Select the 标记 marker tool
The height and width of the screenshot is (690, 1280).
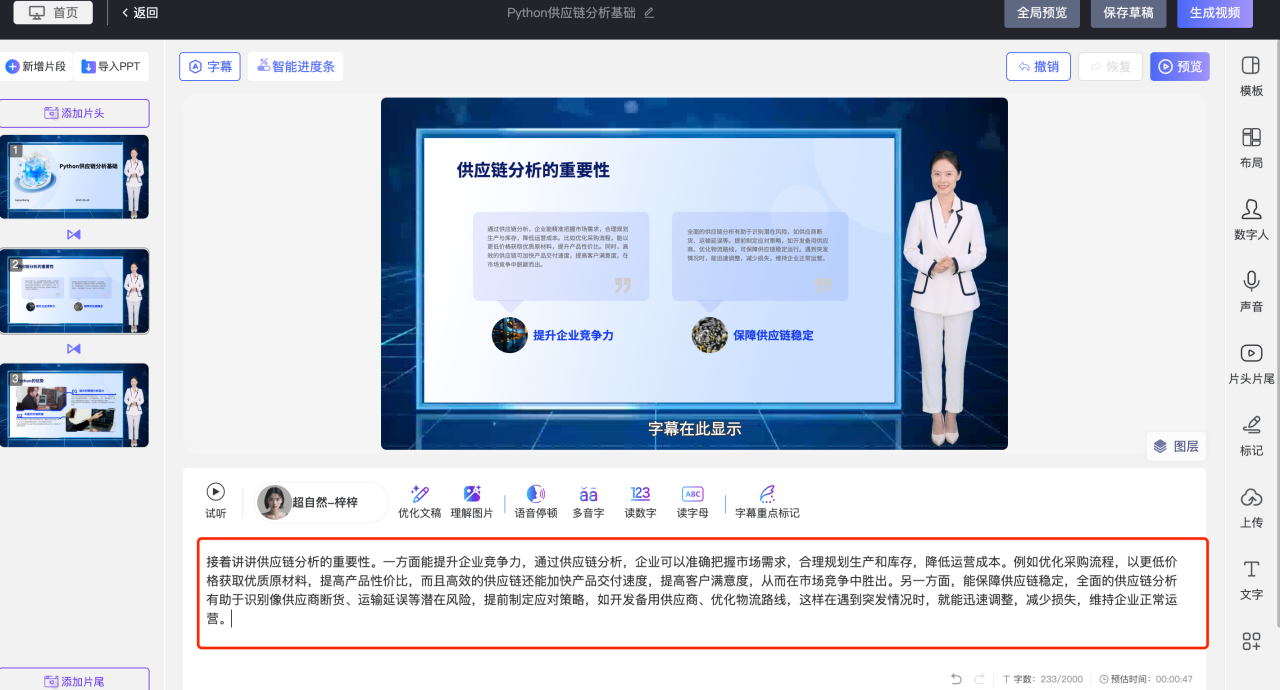pos(1251,425)
